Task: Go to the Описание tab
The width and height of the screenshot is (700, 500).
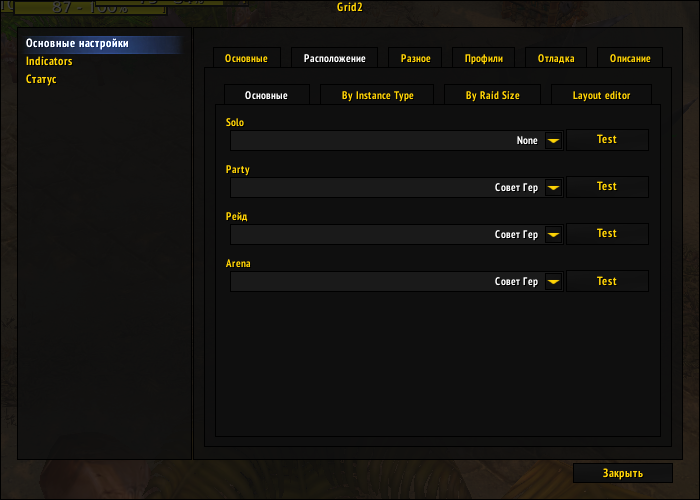Action: coord(630,58)
